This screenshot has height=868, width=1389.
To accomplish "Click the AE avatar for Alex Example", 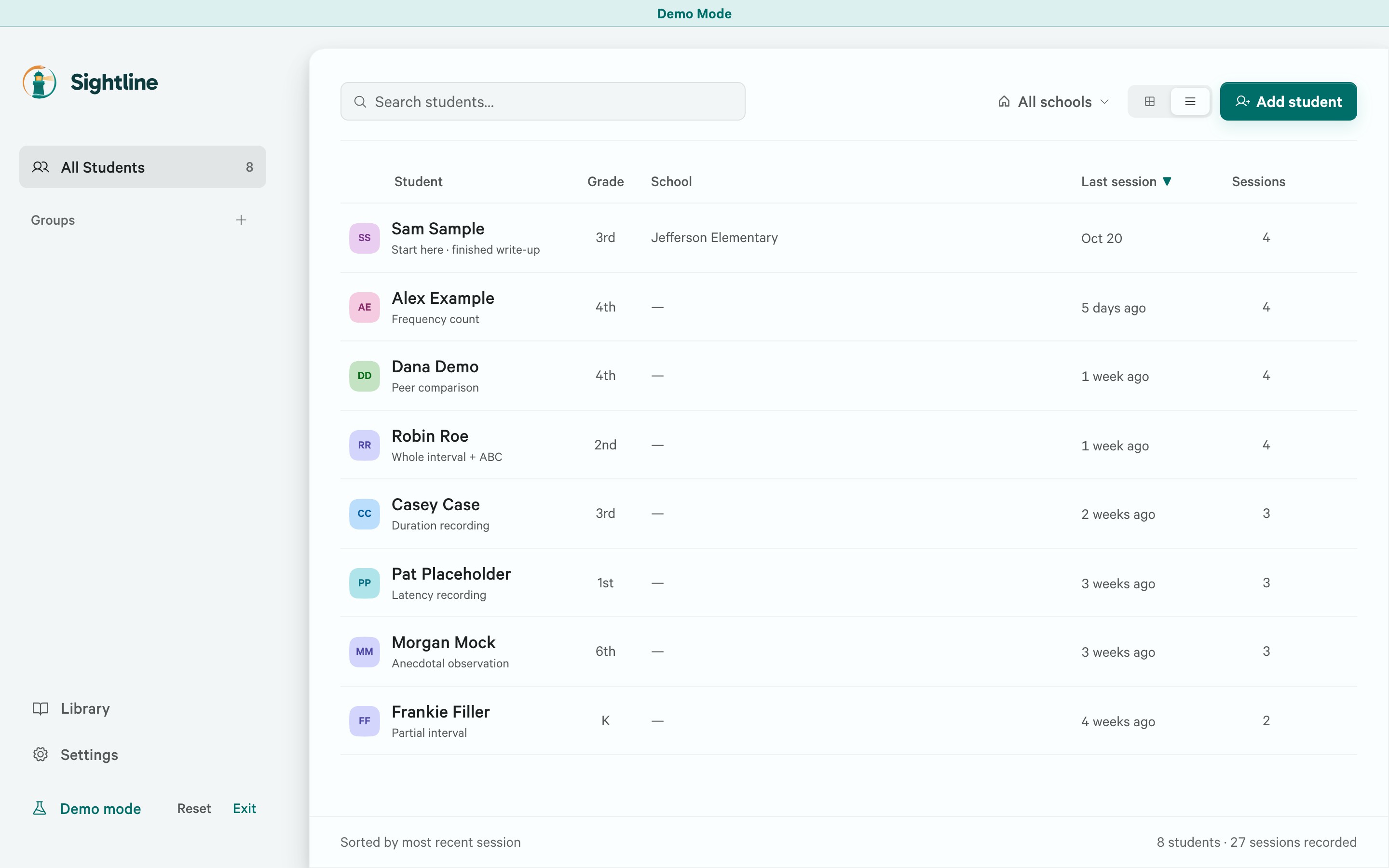I will click(x=365, y=307).
